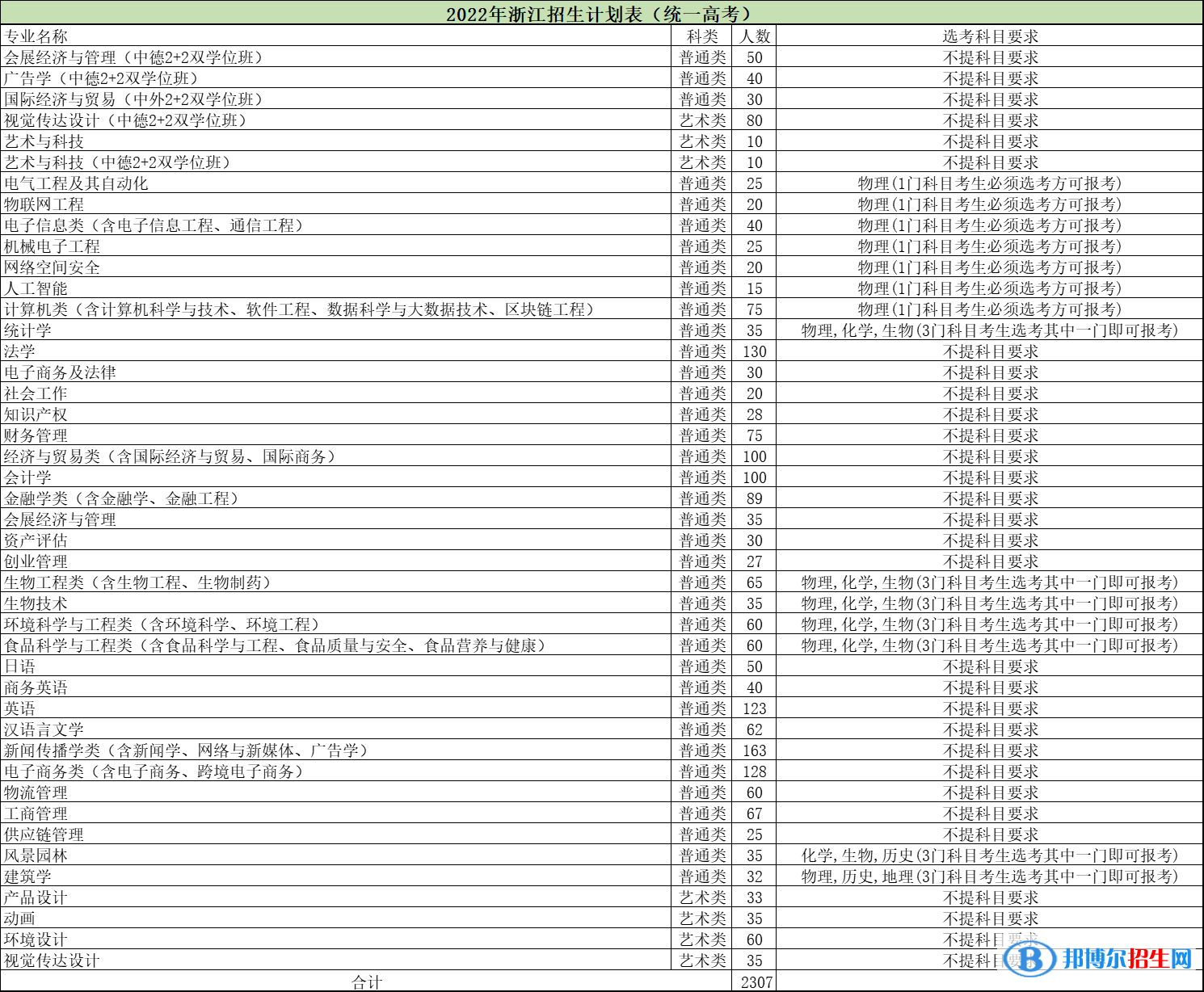Screen dimensions: 1204x992
Task: Click 物理,历史,地理 requirement for 建筑学
Action: (990, 876)
